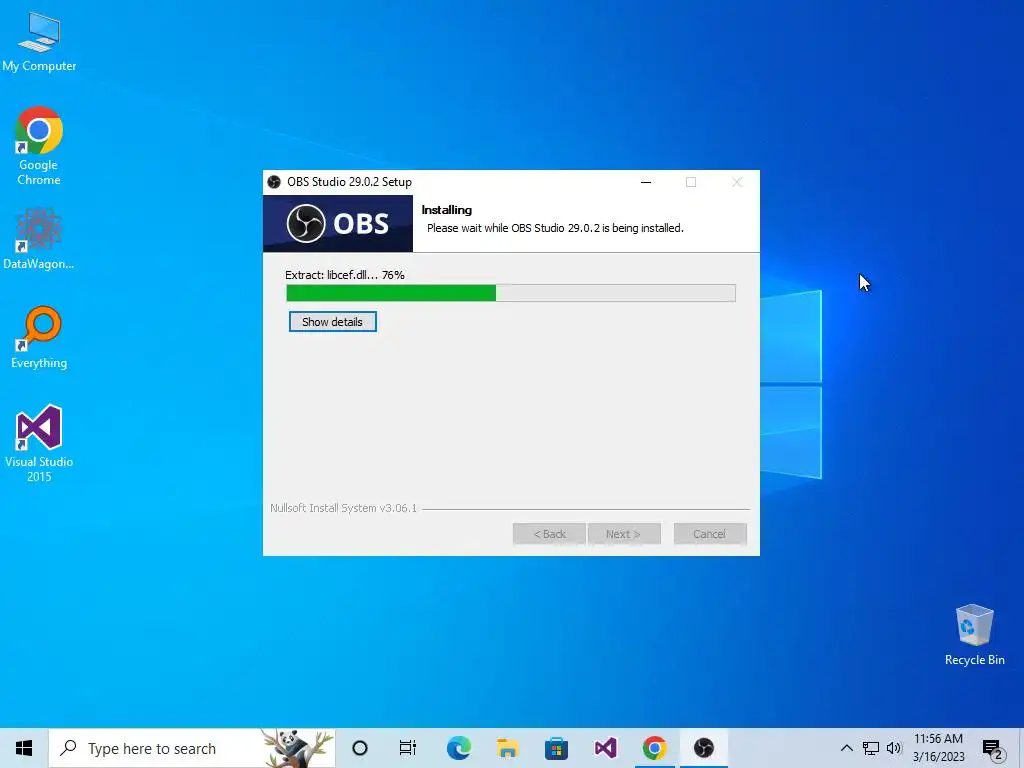Click the 'OBS Studio 29.0.2 Setup' title text
1024x768 pixels.
pyautogui.click(x=349, y=182)
